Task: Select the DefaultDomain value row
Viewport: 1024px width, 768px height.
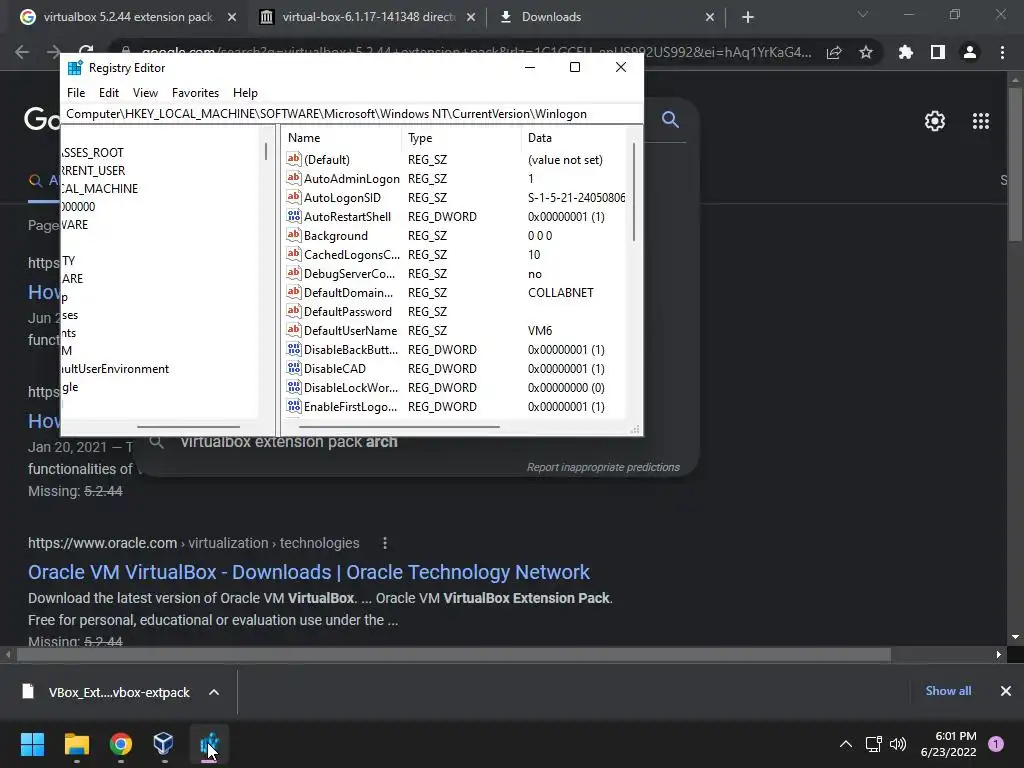Action: pyautogui.click(x=455, y=293)
